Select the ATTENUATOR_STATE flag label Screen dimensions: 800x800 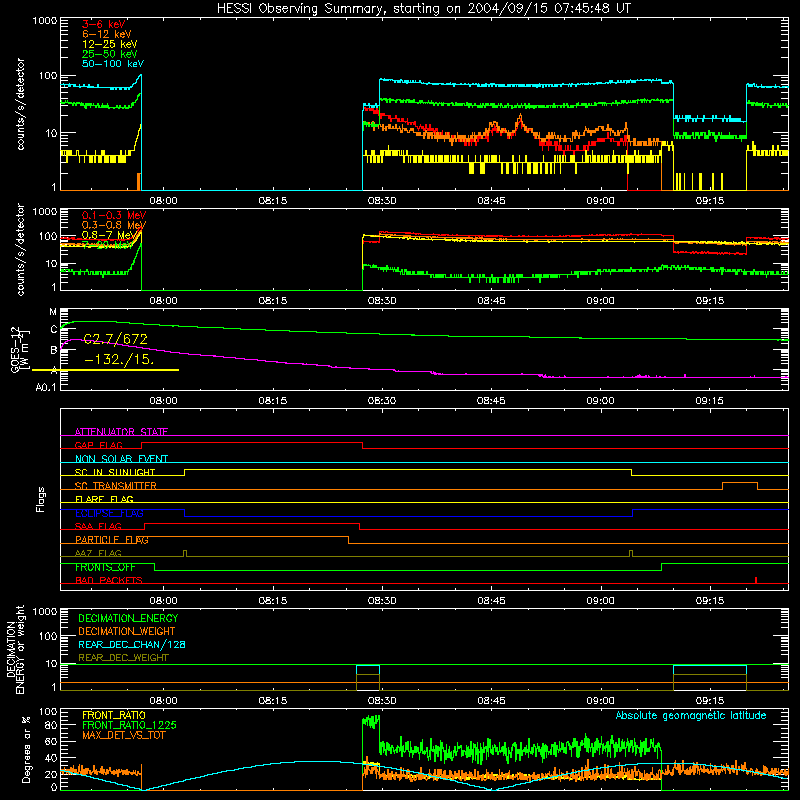click(x=121, y=432)
